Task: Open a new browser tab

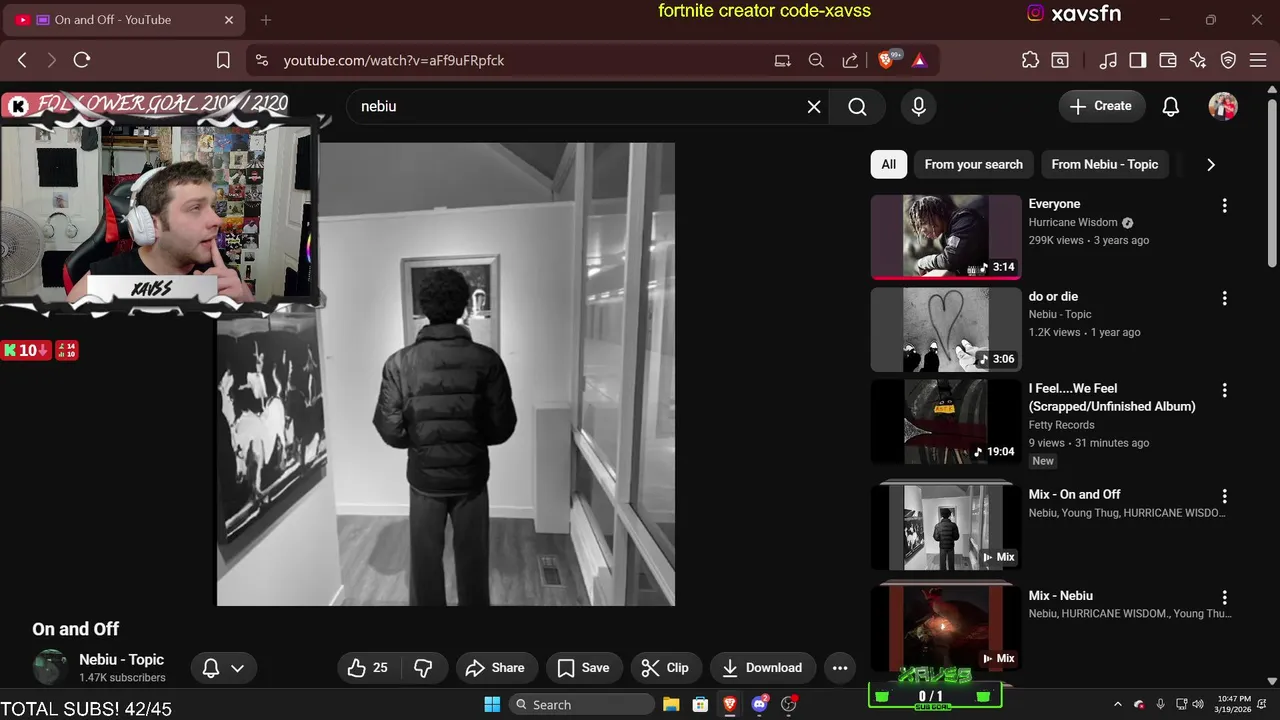Action: [x=266, y=20]
